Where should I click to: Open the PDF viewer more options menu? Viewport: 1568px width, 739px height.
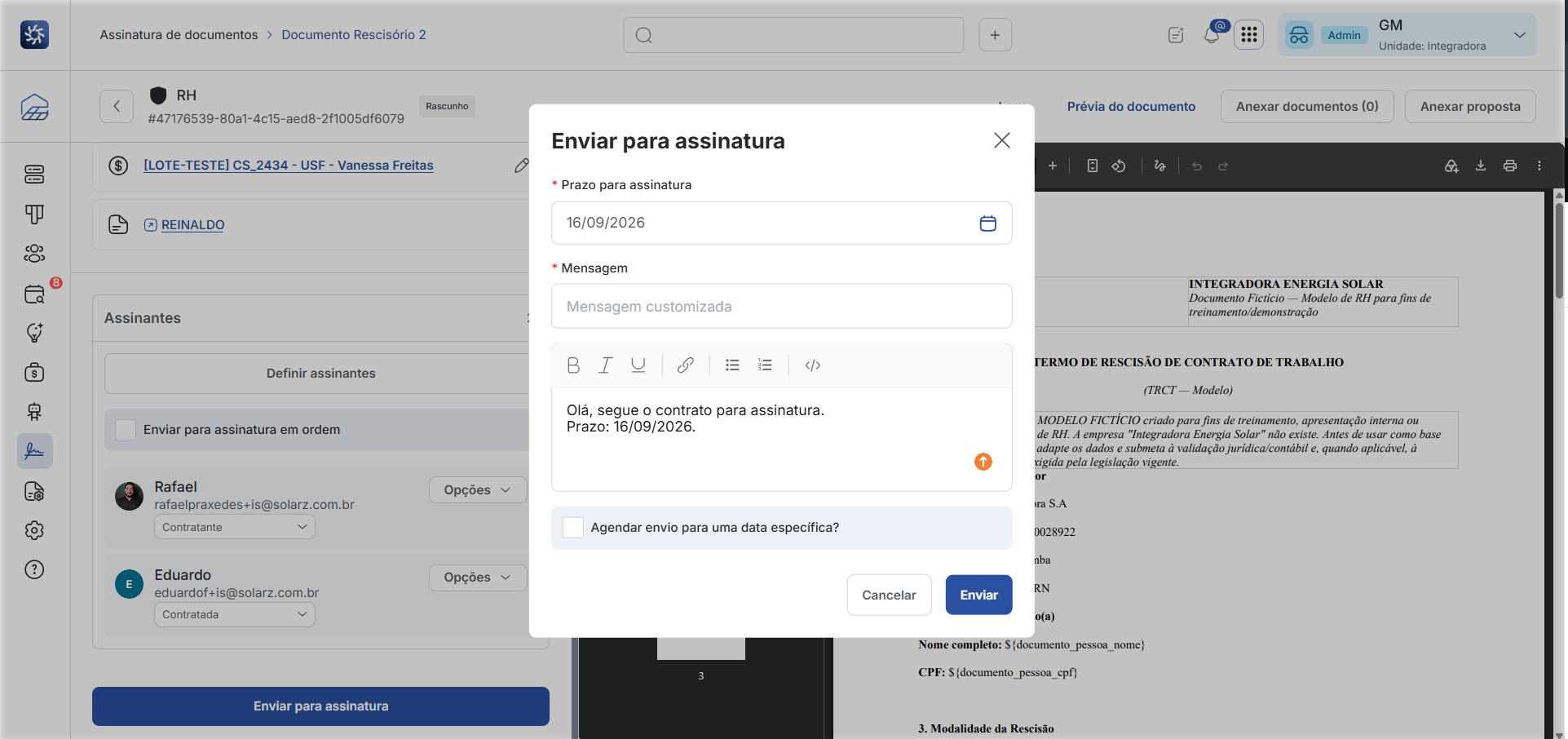[x=1539, y=166]
